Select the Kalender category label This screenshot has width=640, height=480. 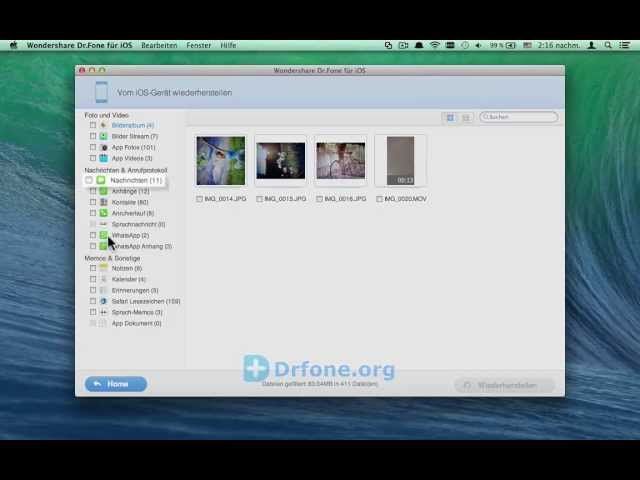(x=129, y=279)
